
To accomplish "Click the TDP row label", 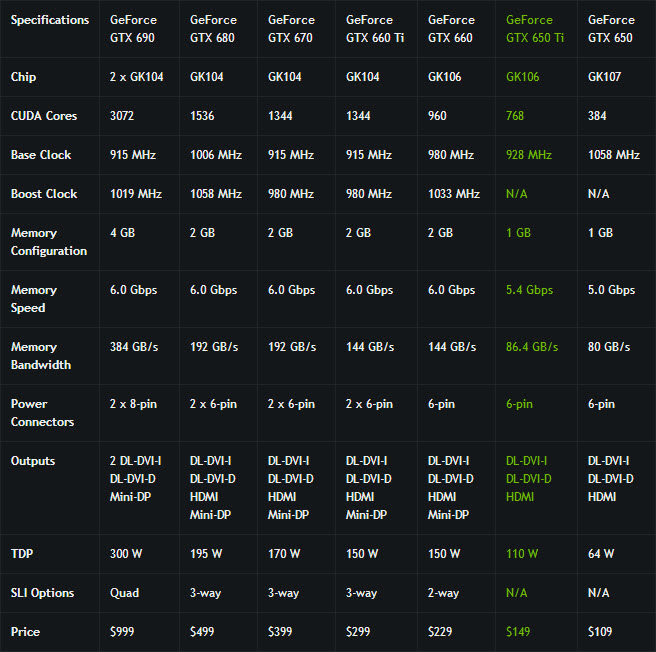I will point(22,554).
